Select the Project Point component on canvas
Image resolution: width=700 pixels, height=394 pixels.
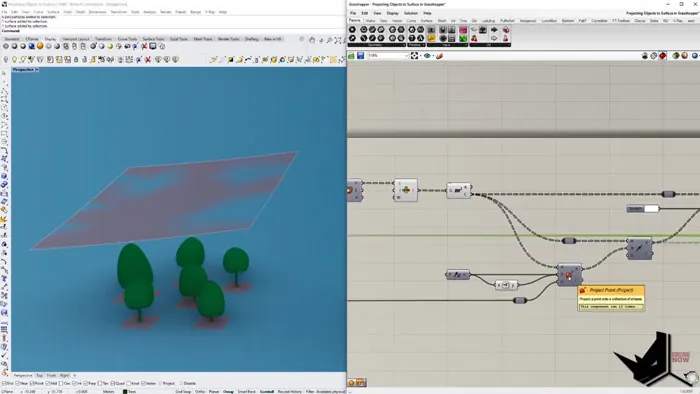coord(570,275)
